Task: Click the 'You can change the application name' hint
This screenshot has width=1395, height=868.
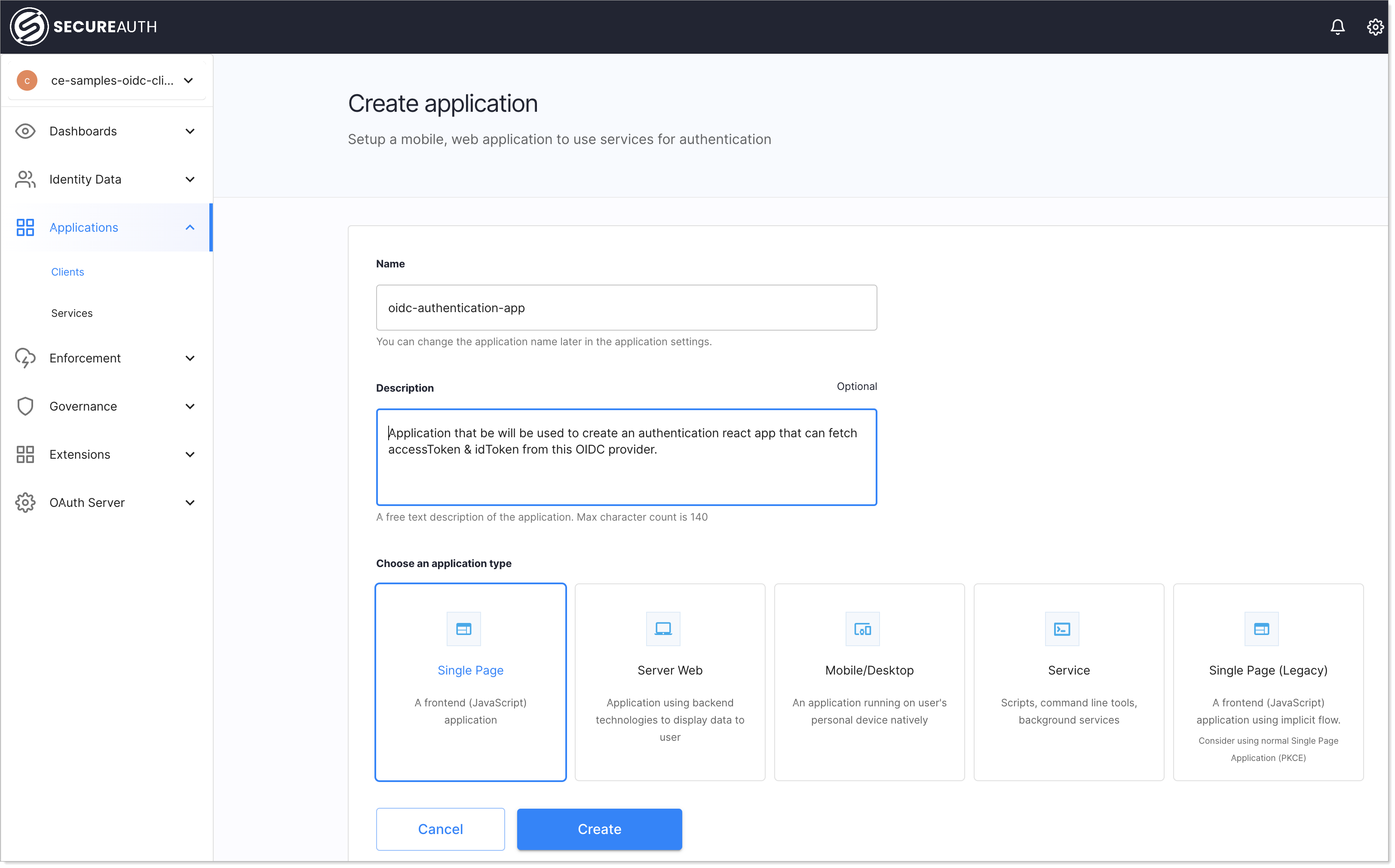Action: tap(544, 342)
